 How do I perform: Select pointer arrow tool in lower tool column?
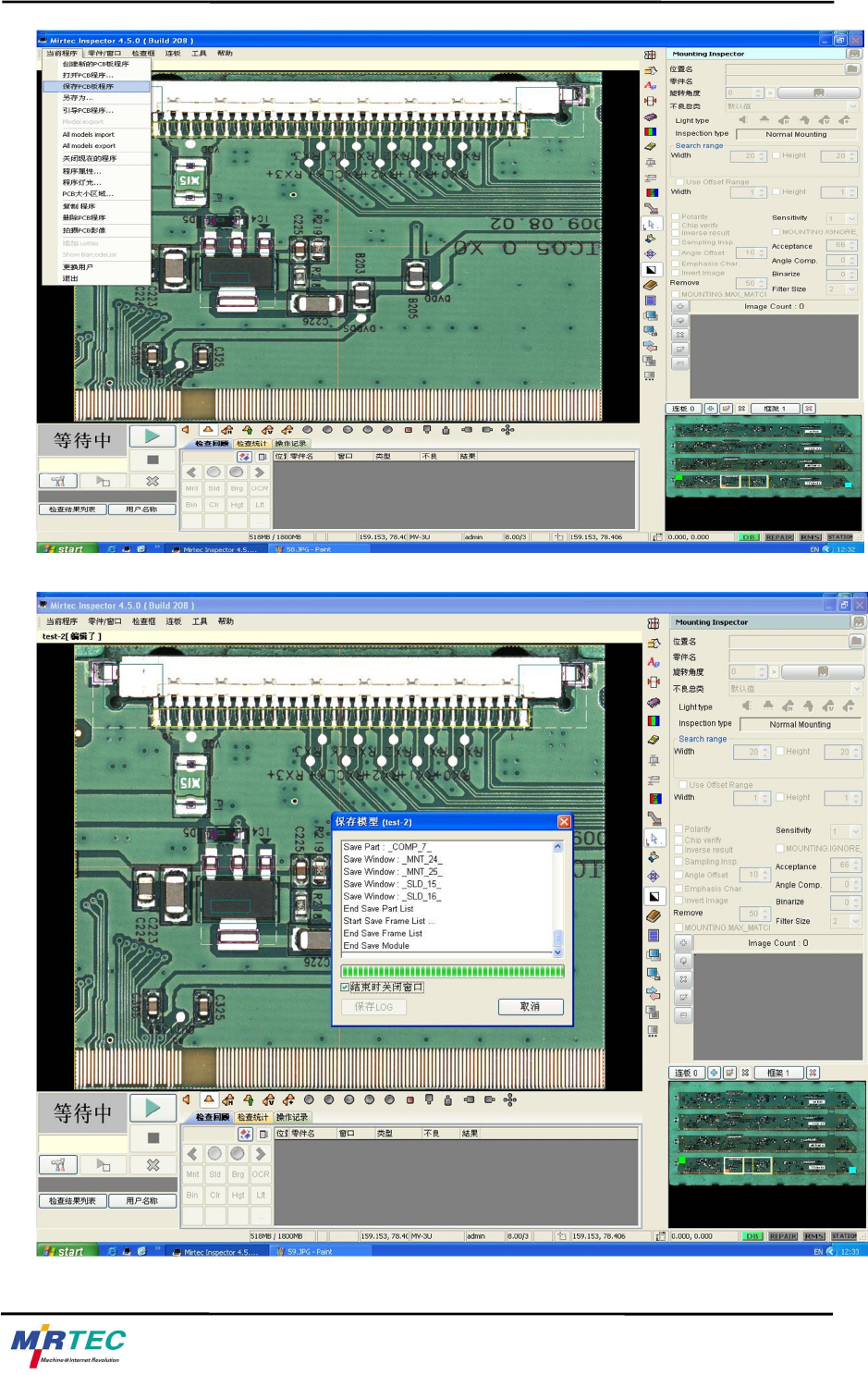[654, 838]
